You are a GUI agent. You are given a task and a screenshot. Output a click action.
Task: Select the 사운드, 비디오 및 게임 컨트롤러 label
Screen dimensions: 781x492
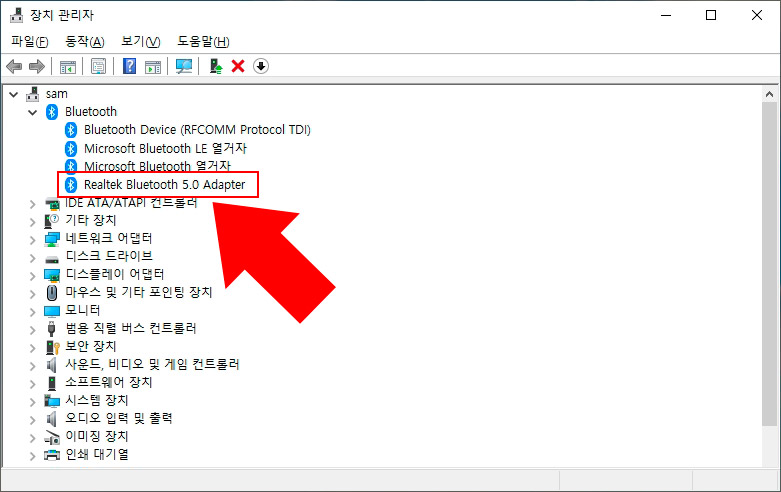tap(152, 364)
